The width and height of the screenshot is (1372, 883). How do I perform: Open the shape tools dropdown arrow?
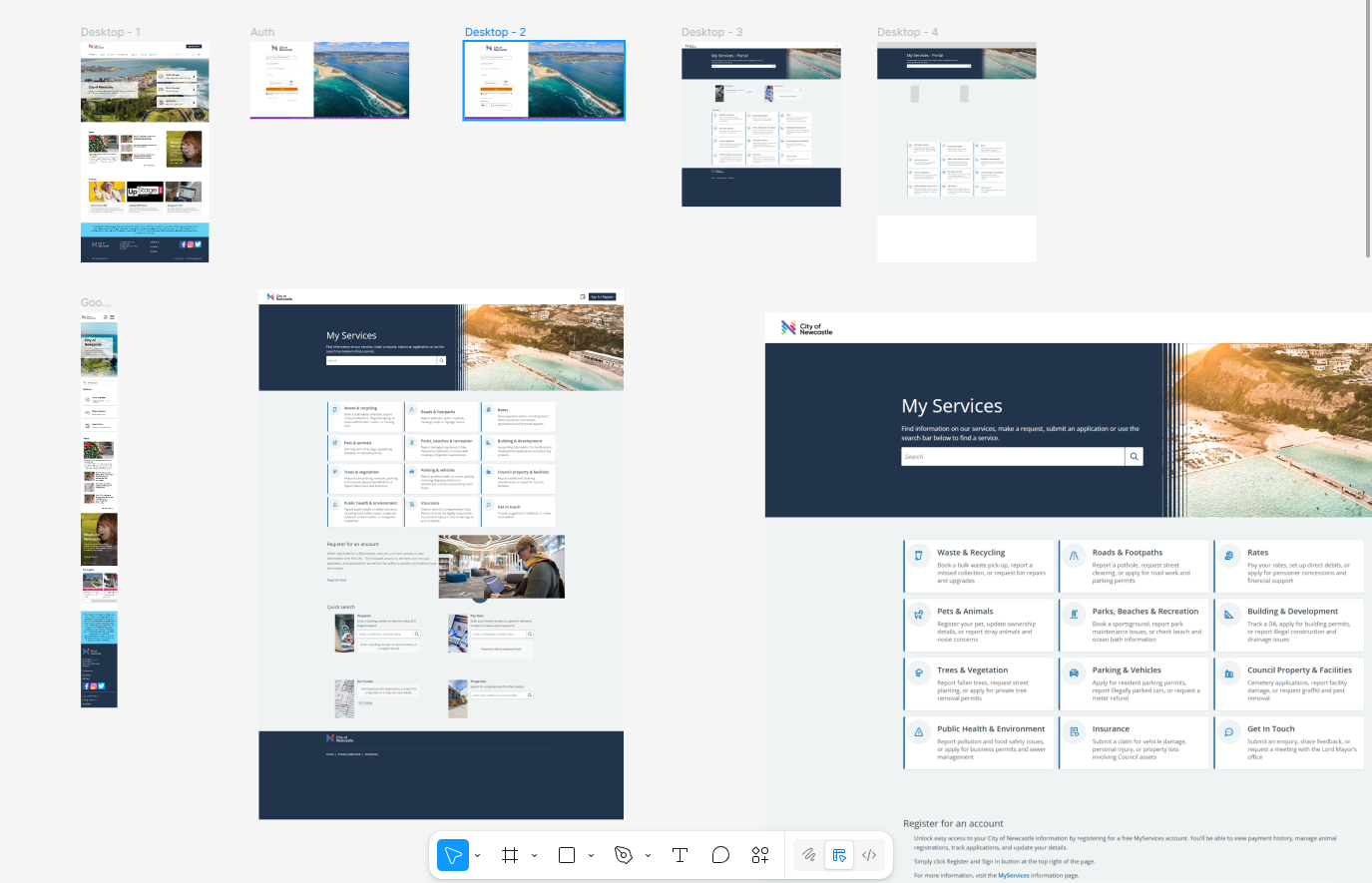592,855
